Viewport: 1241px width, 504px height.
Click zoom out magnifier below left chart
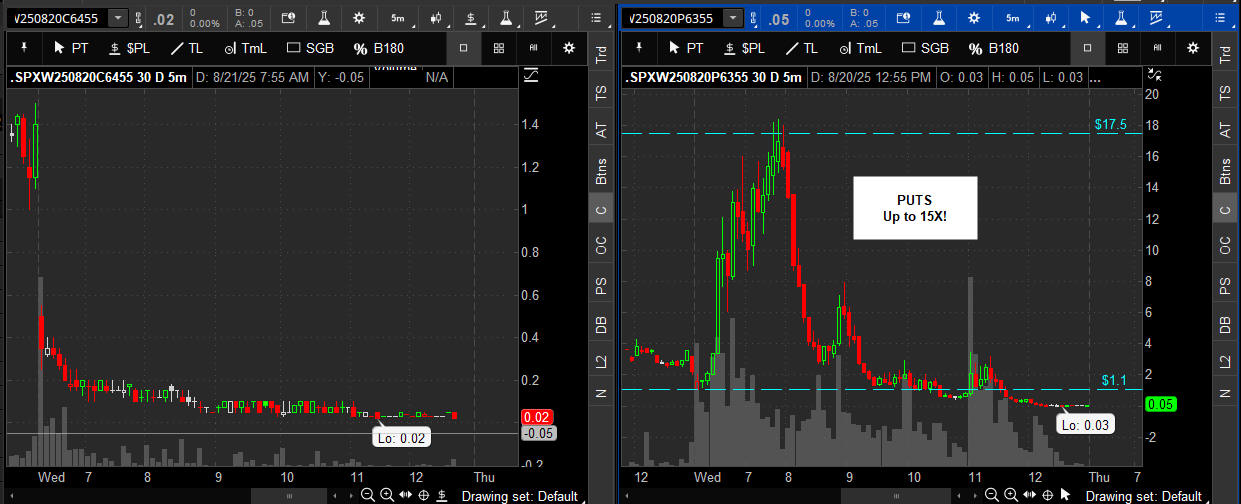tap(368, 495)
